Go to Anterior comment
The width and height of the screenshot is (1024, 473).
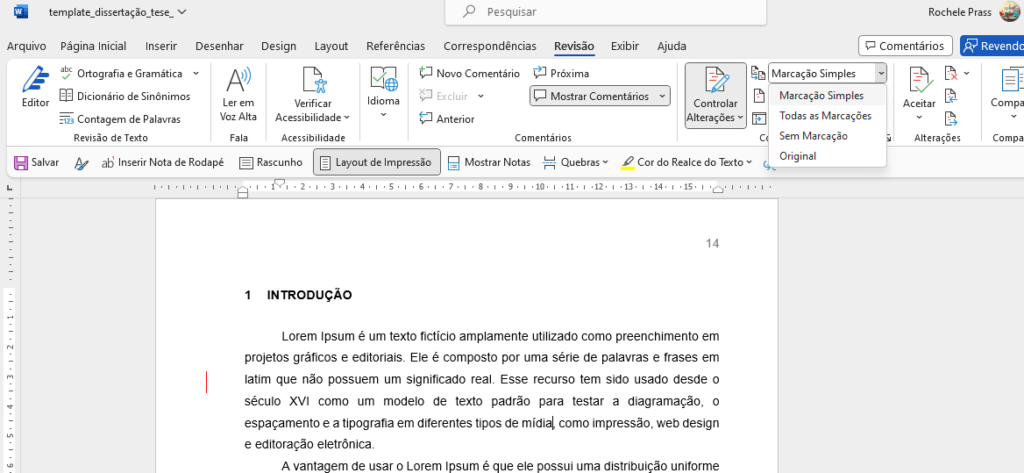coord(447,119)
